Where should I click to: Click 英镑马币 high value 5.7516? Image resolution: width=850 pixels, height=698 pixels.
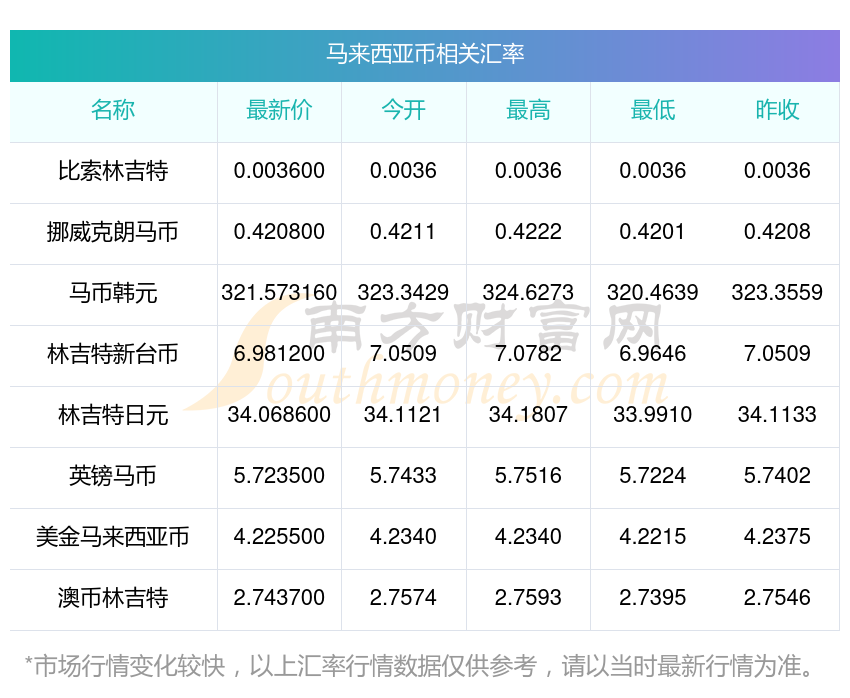(528, 476)
